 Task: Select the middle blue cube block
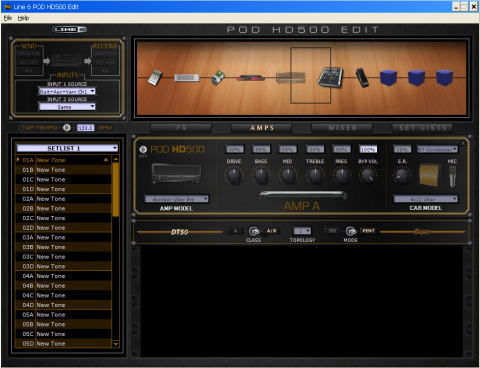click(x=416, y=78)
